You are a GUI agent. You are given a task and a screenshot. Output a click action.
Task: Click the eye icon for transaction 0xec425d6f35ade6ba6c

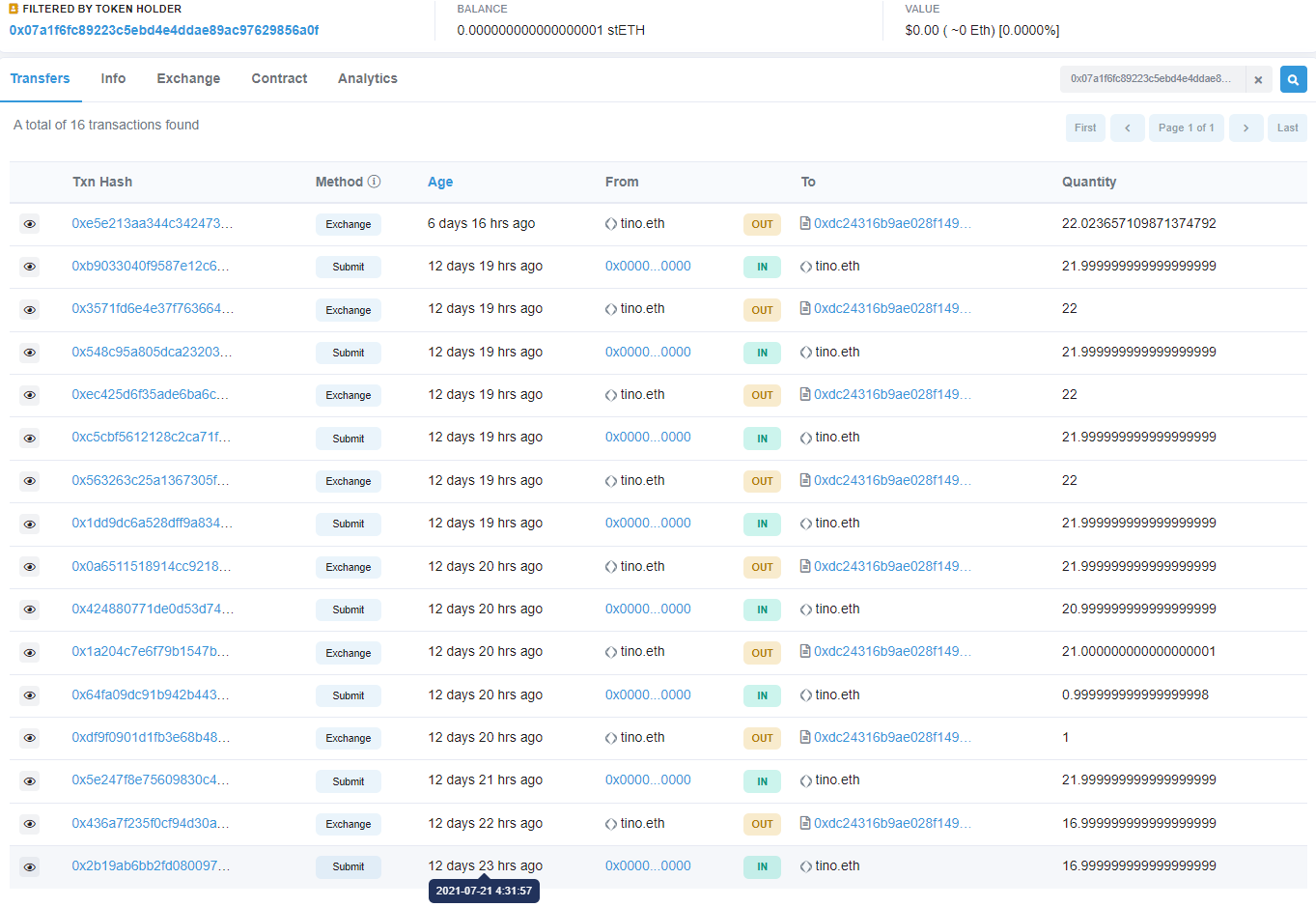click(30, 395)
